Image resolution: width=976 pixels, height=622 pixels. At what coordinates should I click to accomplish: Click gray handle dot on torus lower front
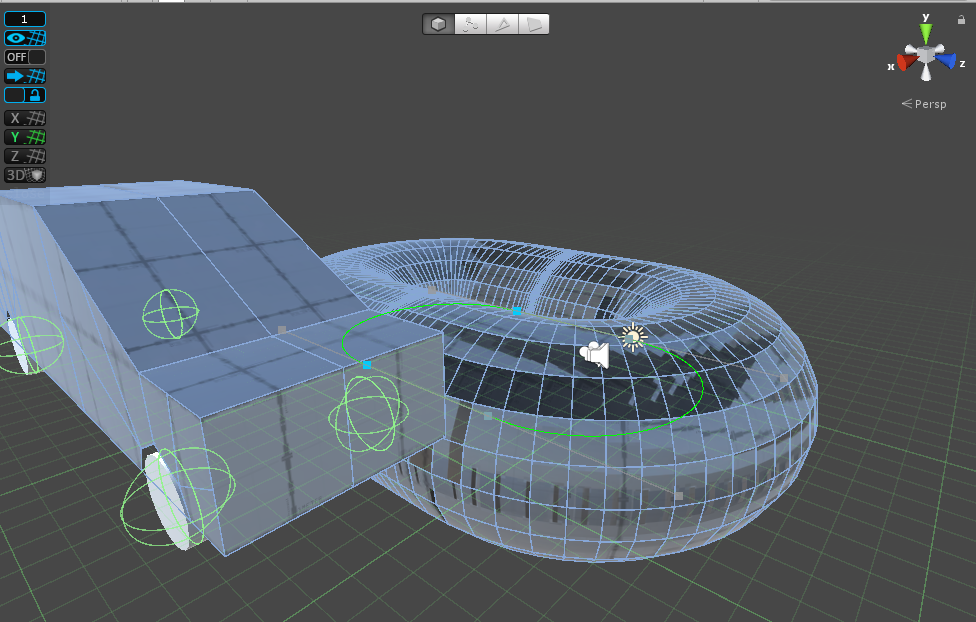coord(679,496)
